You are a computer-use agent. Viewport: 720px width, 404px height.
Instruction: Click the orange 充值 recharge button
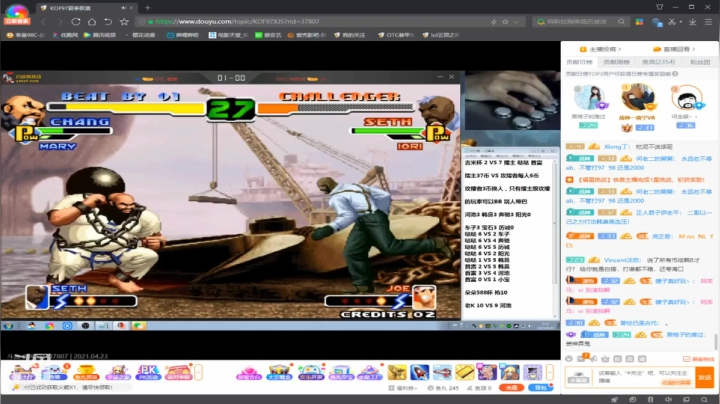click(511, 388)
